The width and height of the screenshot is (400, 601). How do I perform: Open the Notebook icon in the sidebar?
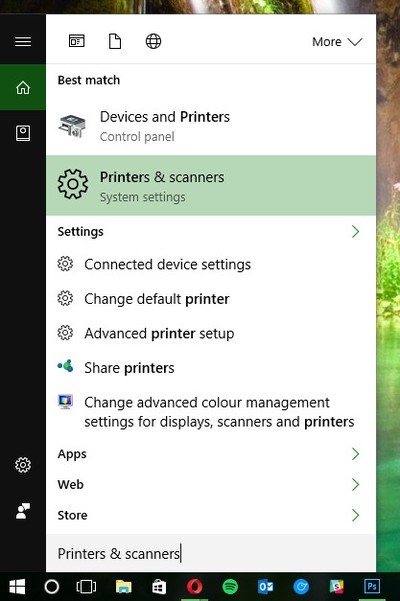pyautogui.click(x=23, y=133)
